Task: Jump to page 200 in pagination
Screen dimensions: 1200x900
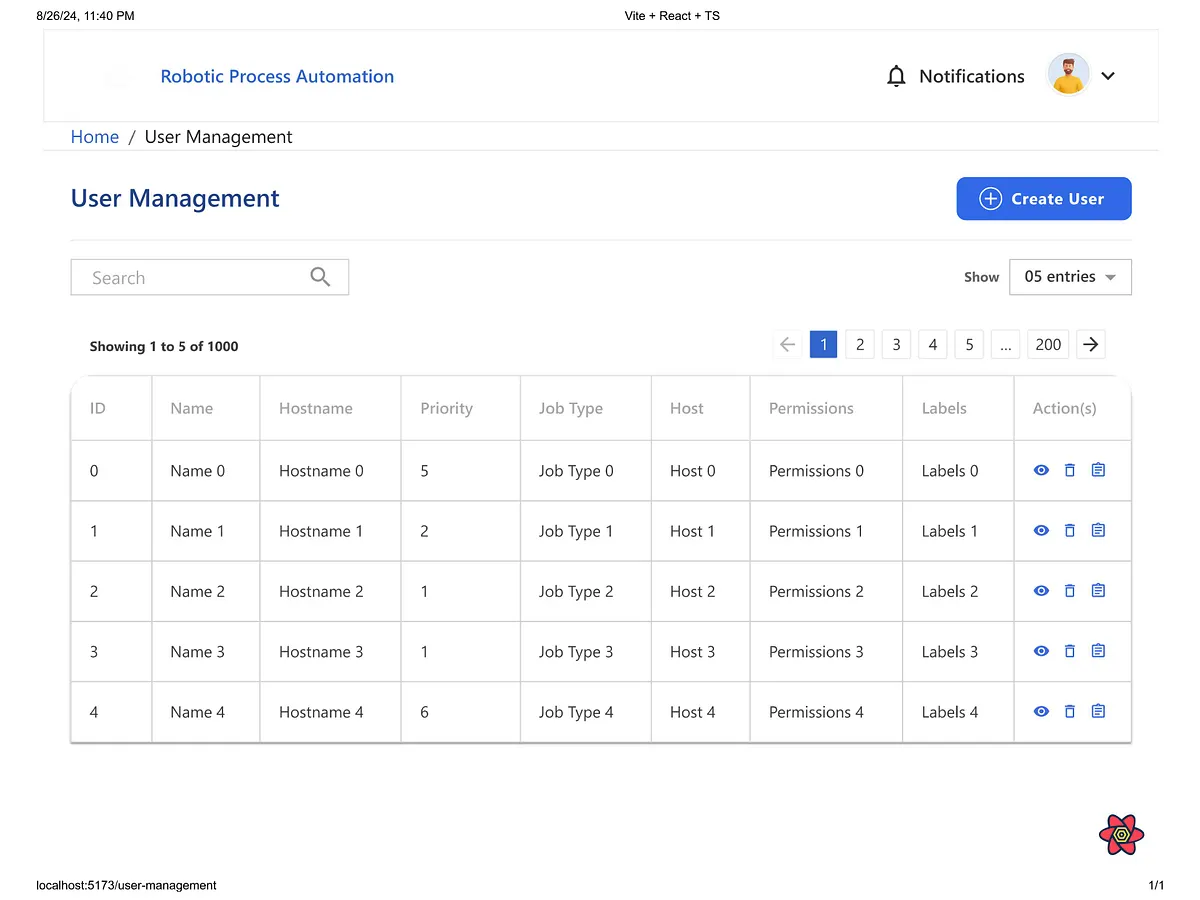Action: [x=1048, y=344]
